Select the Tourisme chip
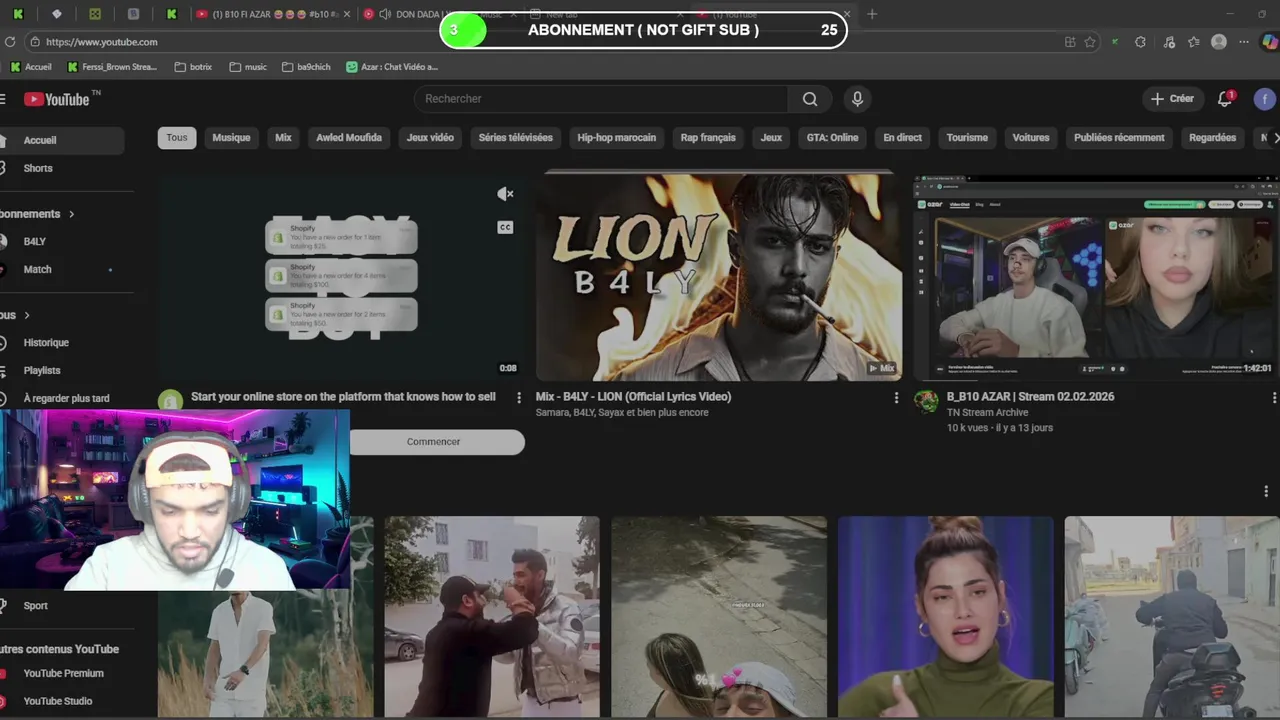This screenshot has width=1280, height=720. click(967, 138)
